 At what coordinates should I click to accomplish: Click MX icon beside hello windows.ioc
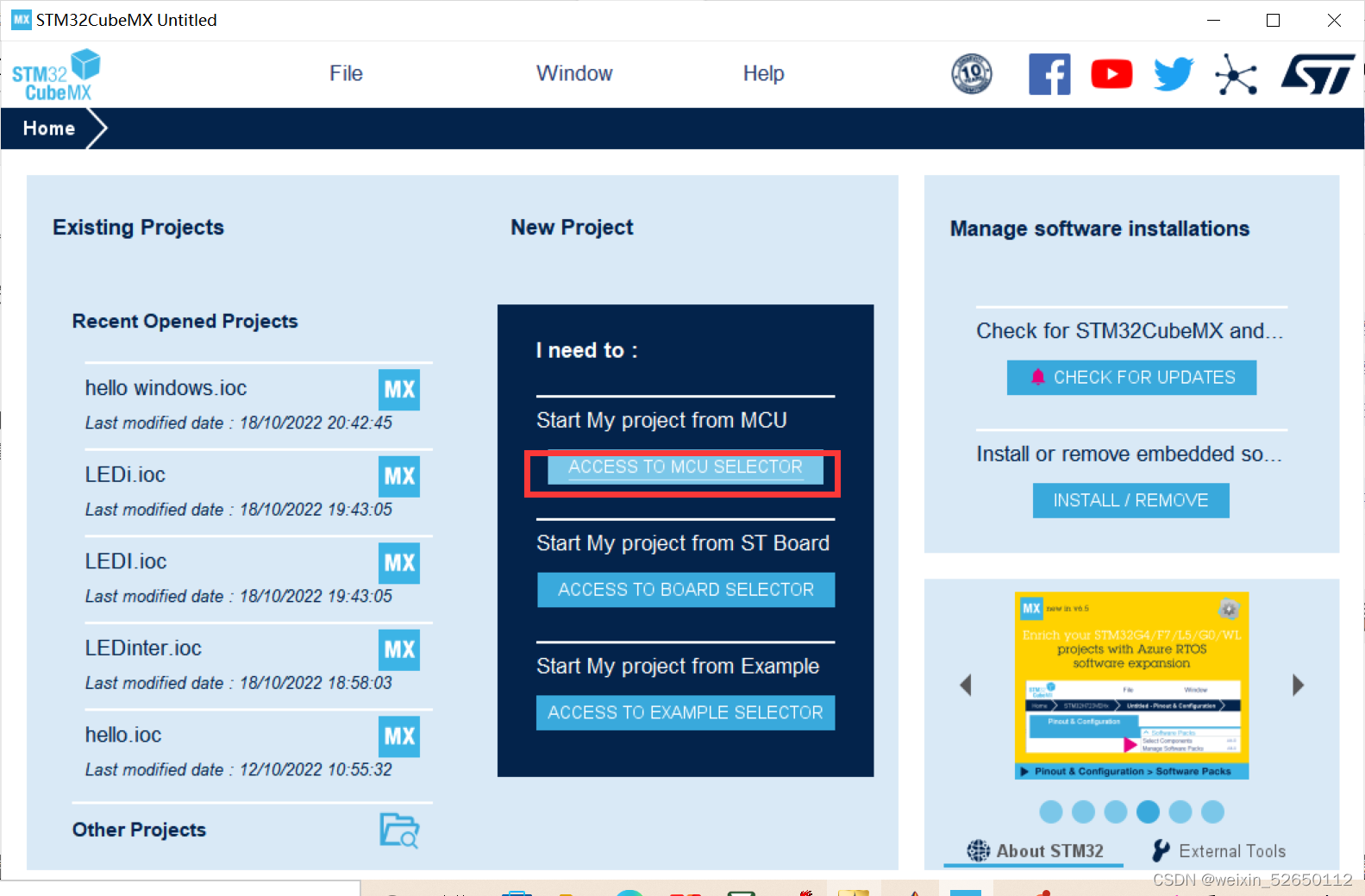point(399,390)
